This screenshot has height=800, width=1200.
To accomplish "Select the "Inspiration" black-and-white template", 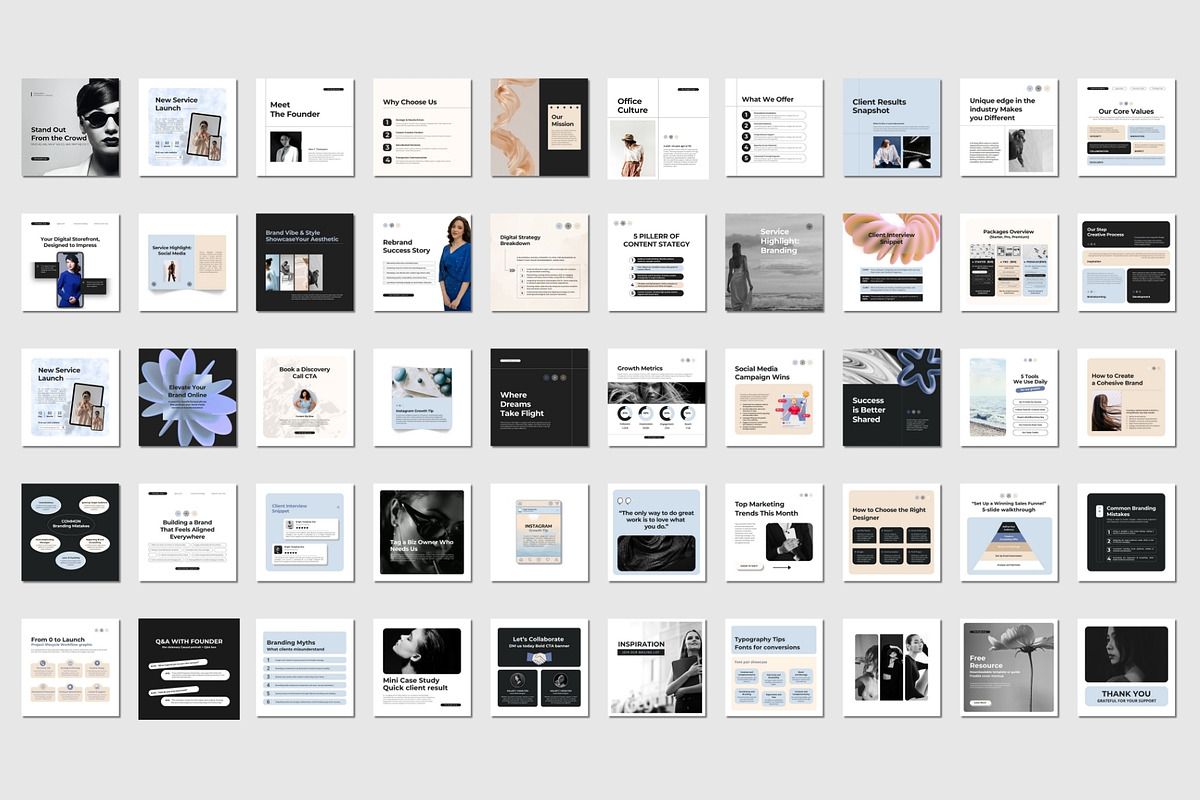I will coord(657,667).
